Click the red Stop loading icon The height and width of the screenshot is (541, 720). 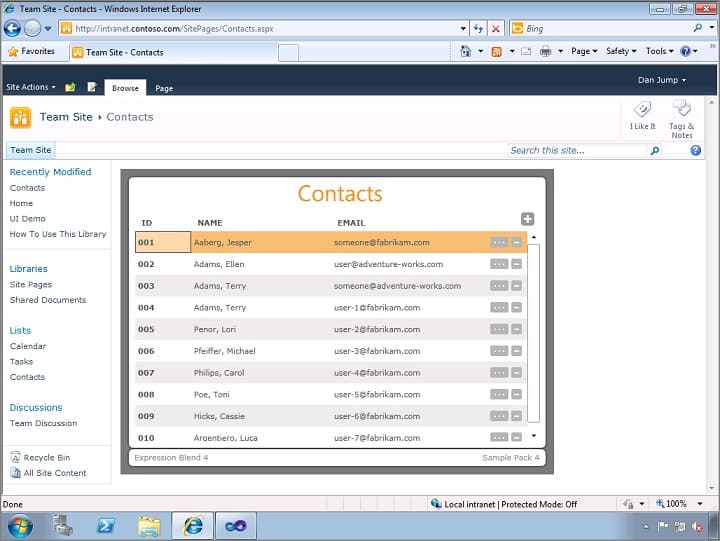point(495,28)
